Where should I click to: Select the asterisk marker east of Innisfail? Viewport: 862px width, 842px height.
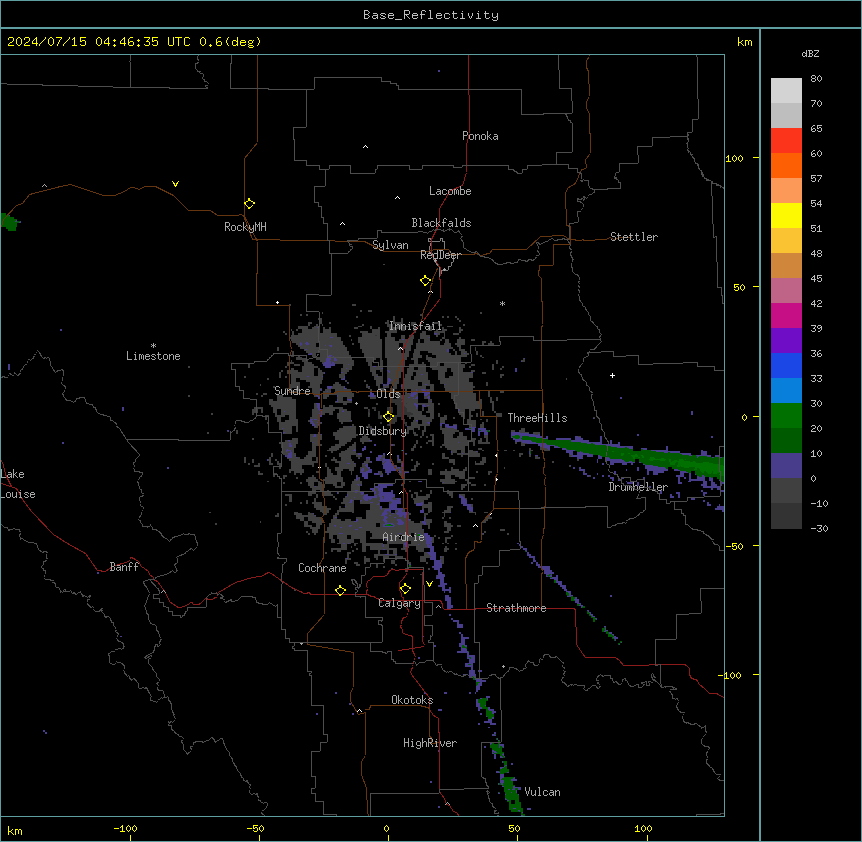tap(502, 303)
